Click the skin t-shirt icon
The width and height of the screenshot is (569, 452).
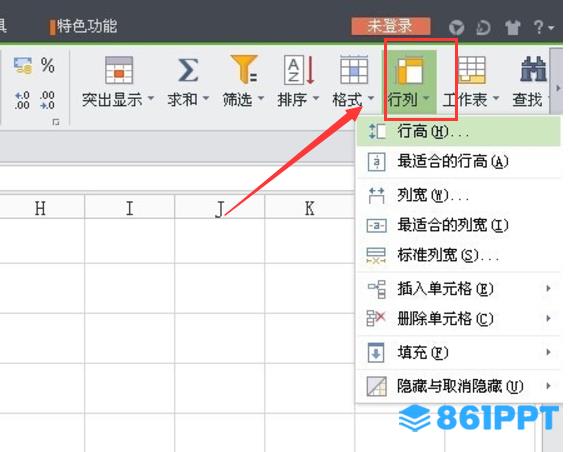[512, 27]
